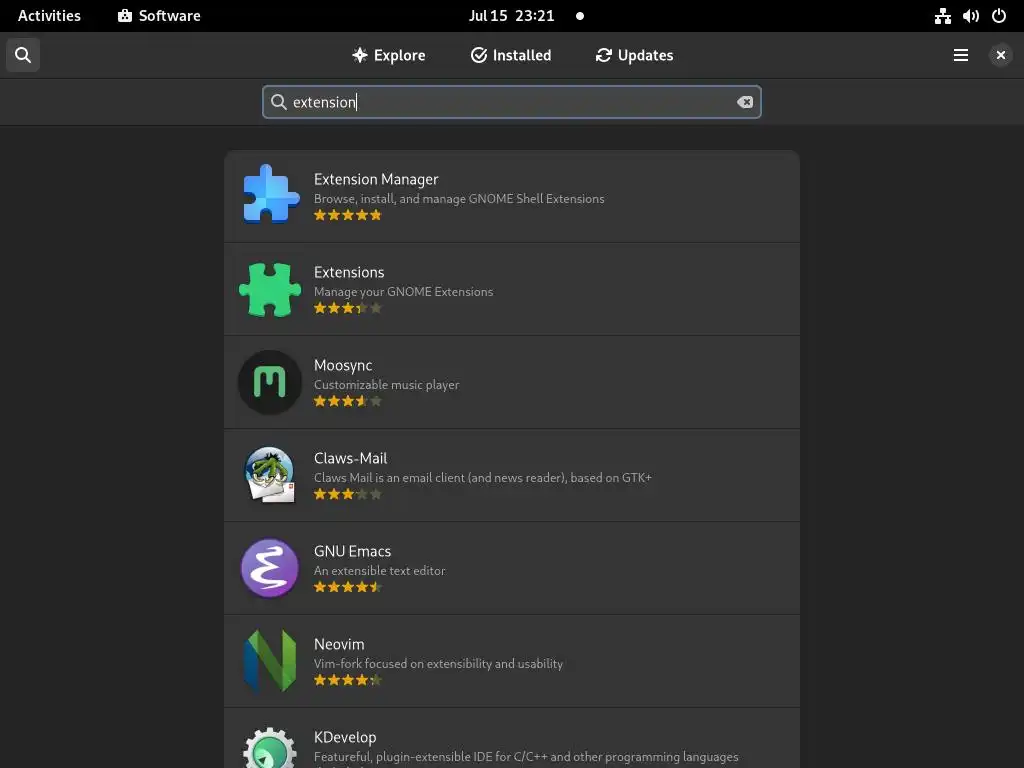This screenshot has width=1024, height=768.
Task: Click into the extension search field
Action: point(511,102)
